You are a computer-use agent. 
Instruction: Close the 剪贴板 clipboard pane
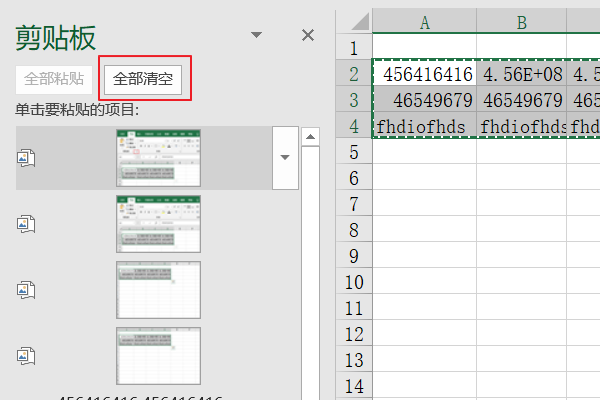pyautogui.click(x=308, y=35)
